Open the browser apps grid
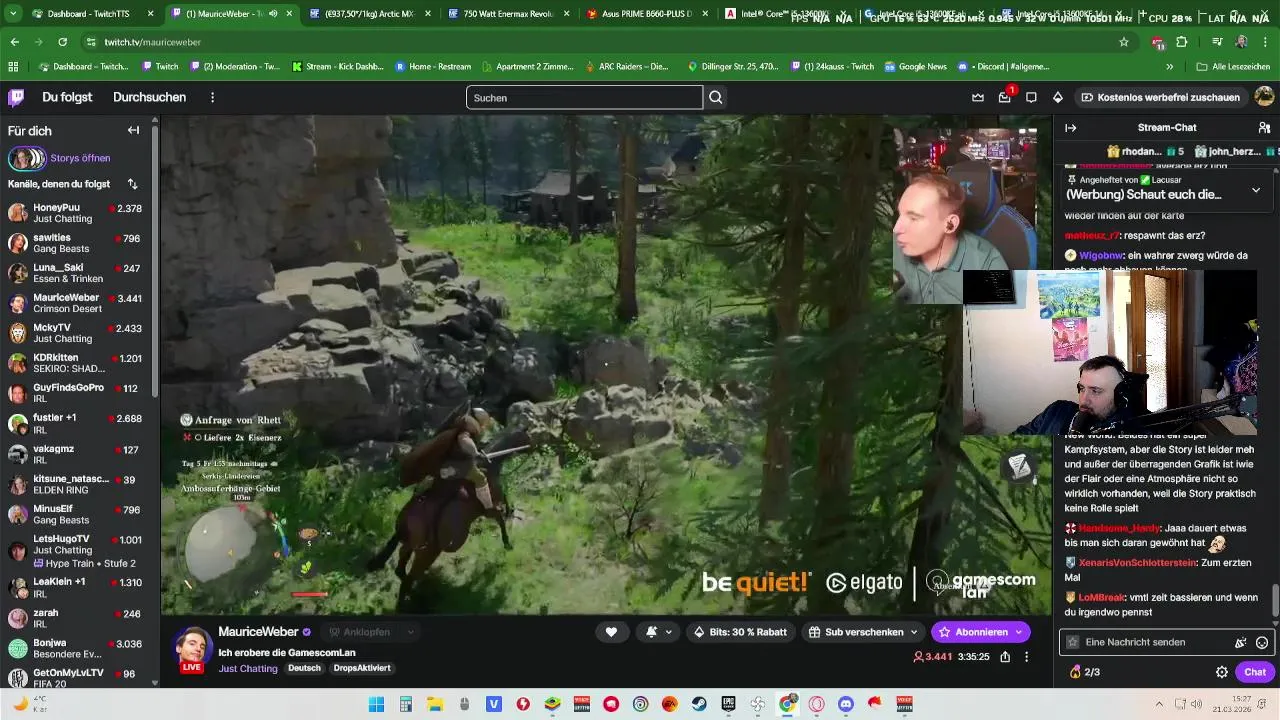This screenshot has height=720, width=1280. pos(13,66)
